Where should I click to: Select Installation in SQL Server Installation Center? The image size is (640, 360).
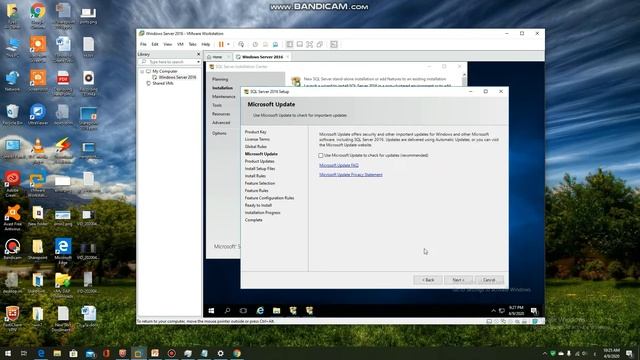[x=222, y=88]
